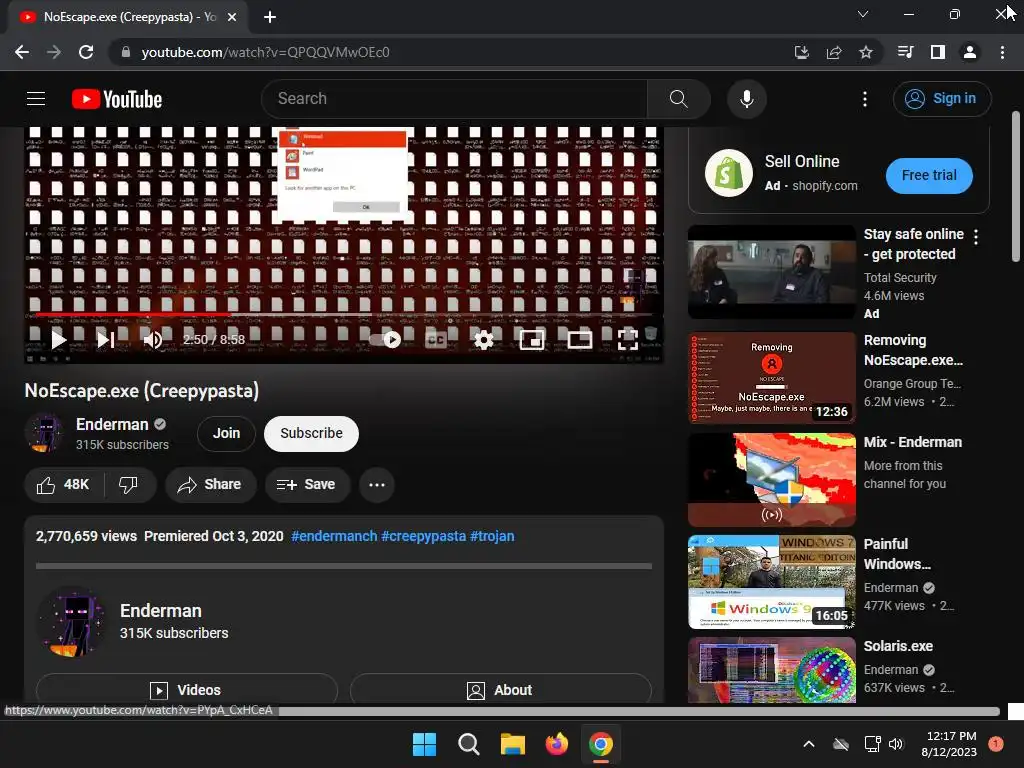Close the NoEscape.exe tab

[232, 17]
